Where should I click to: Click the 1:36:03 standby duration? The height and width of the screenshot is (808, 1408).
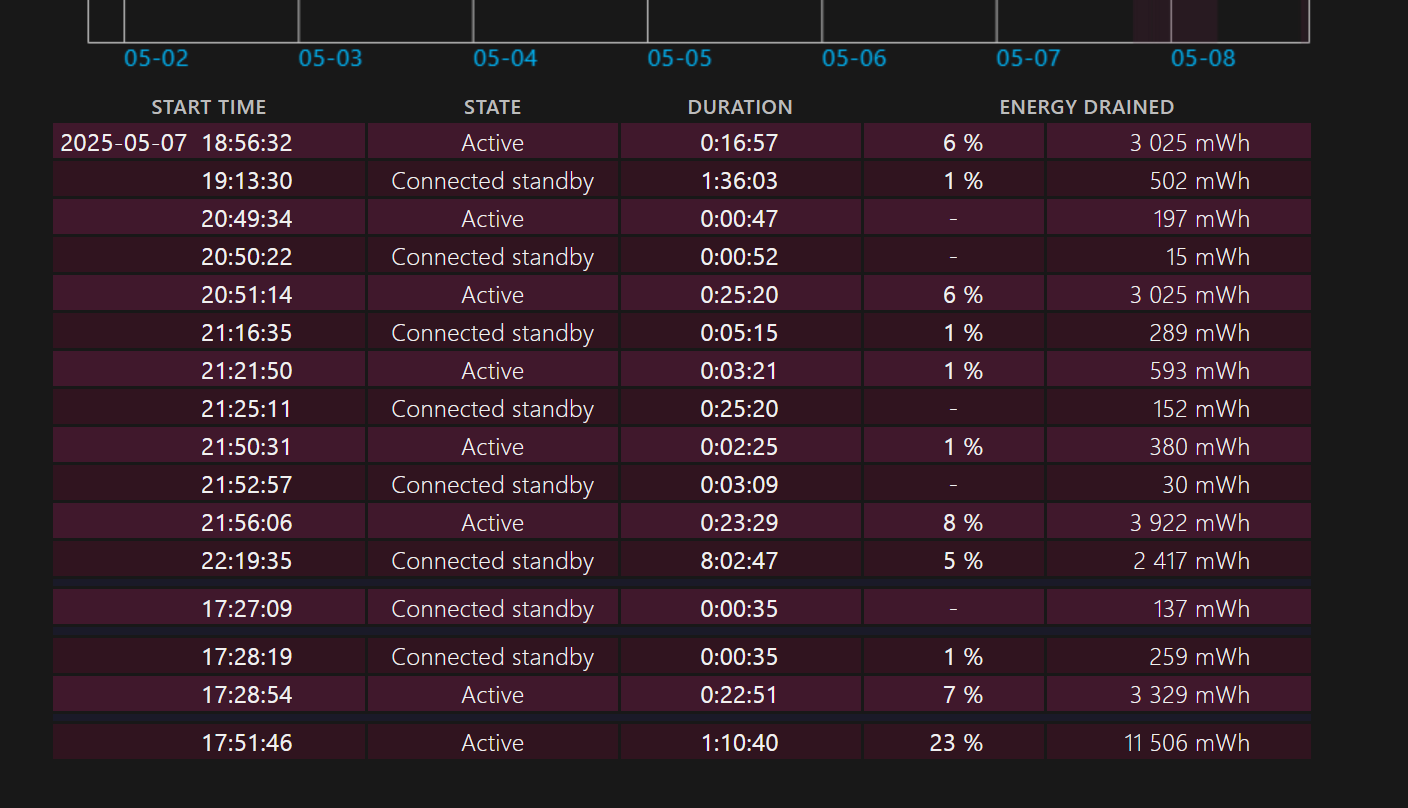tap(739, 181)
